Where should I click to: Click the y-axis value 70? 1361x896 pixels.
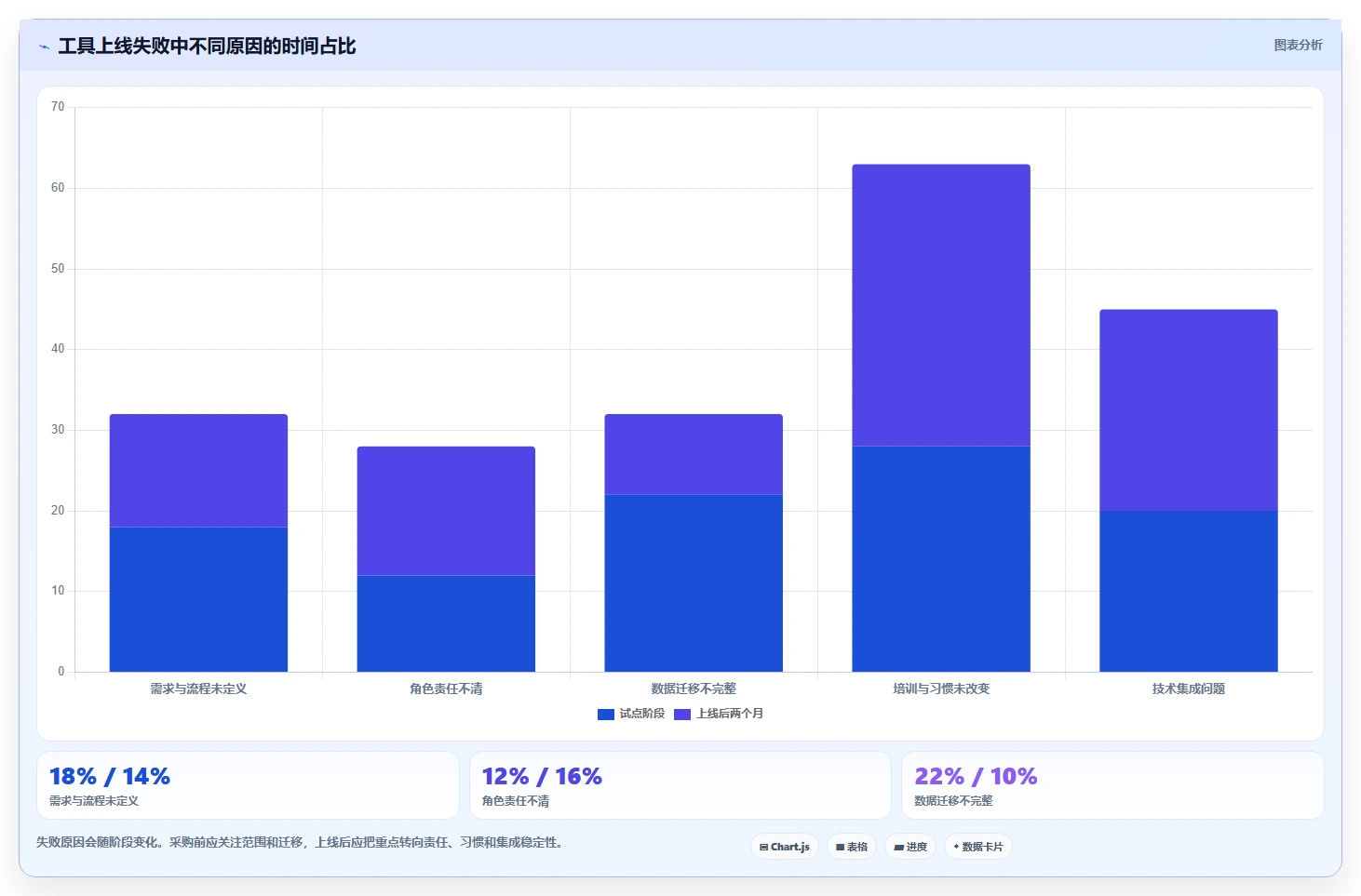[x=58, y=107]
